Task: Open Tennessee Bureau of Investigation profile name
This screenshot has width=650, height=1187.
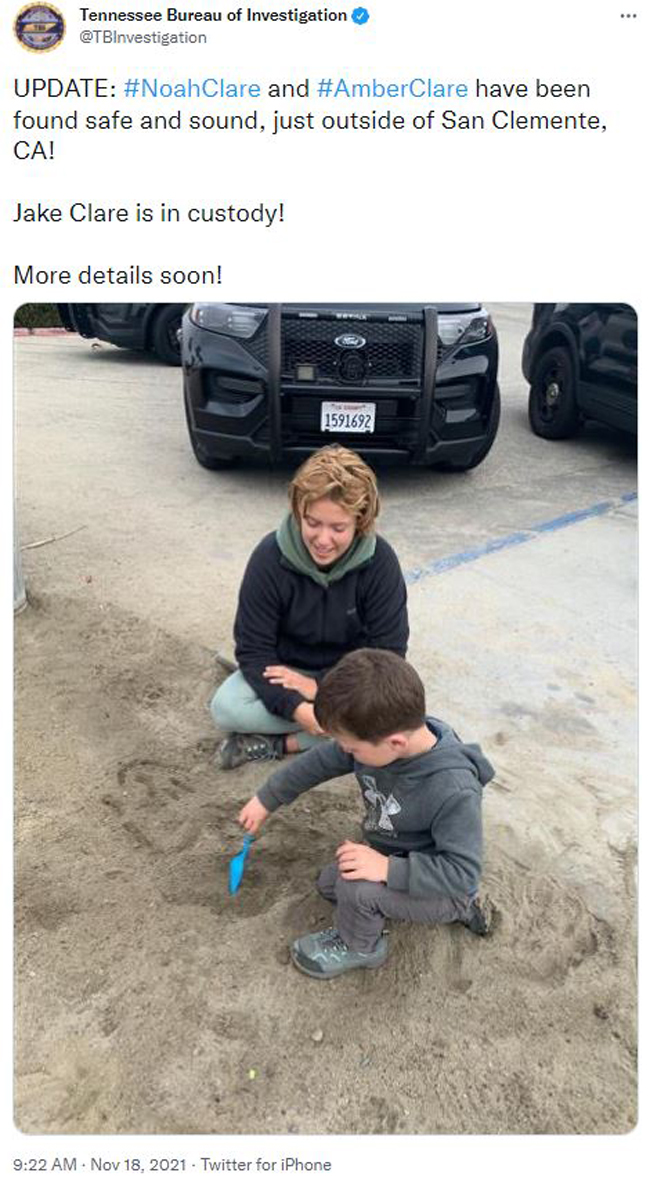Action: [213, 15]
